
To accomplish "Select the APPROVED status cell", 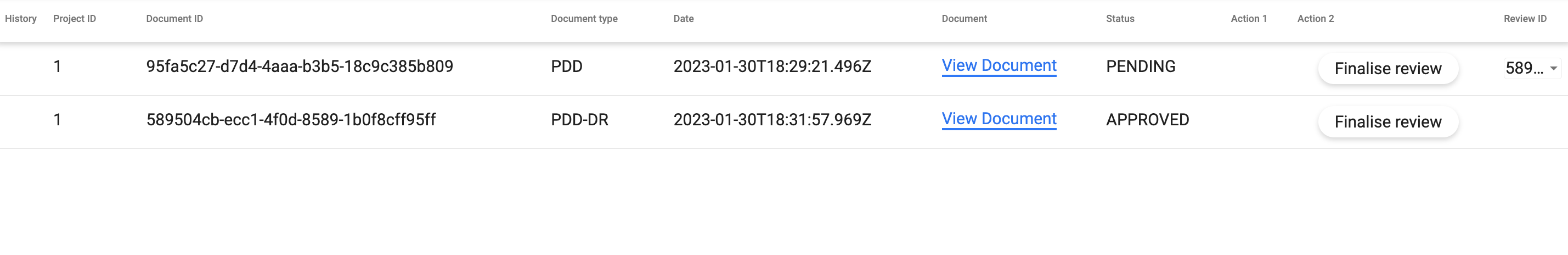I will (1147, 120).
